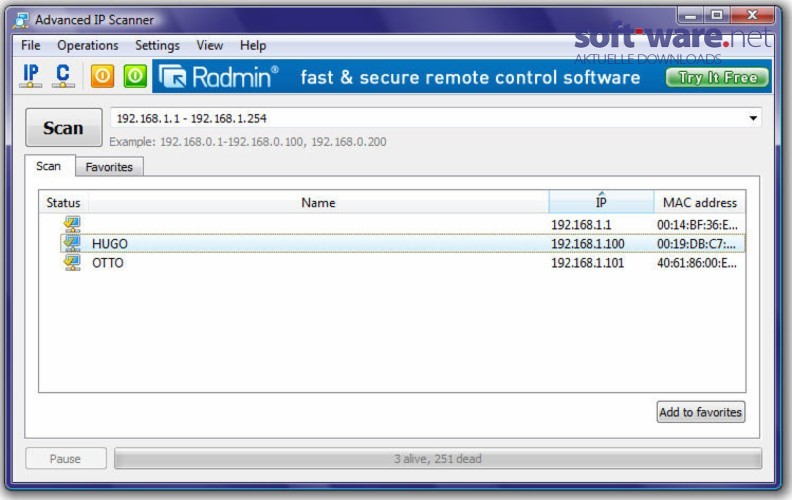Minimize the Advanced IP Scanner window

pos(690,16)
